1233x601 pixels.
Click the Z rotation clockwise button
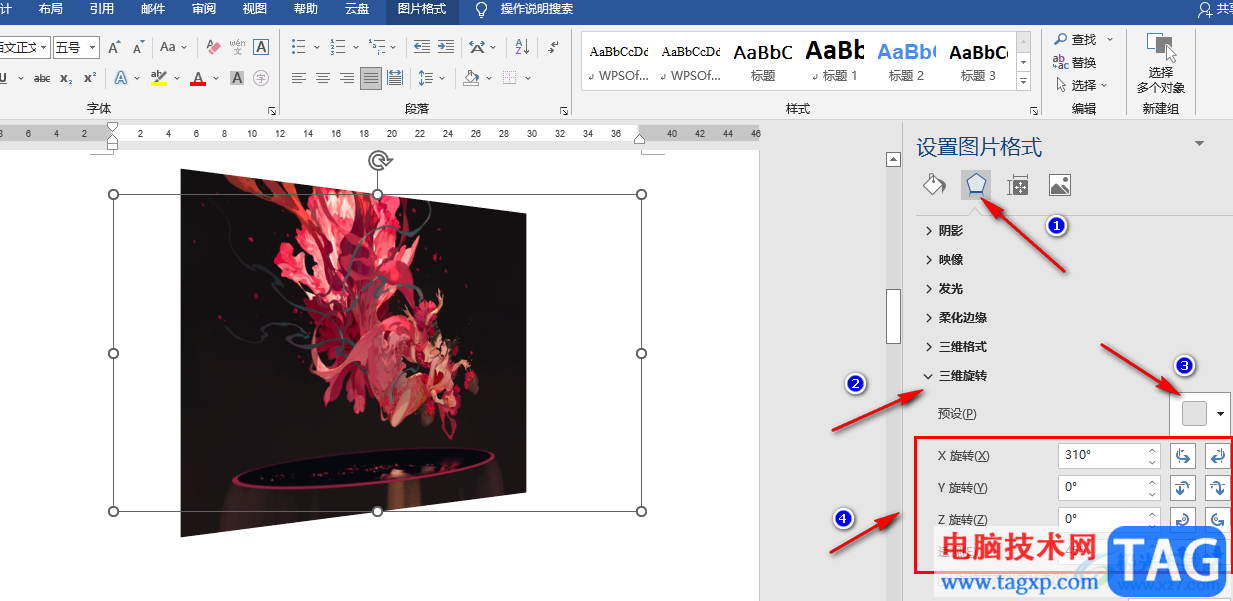point(1184,519)
